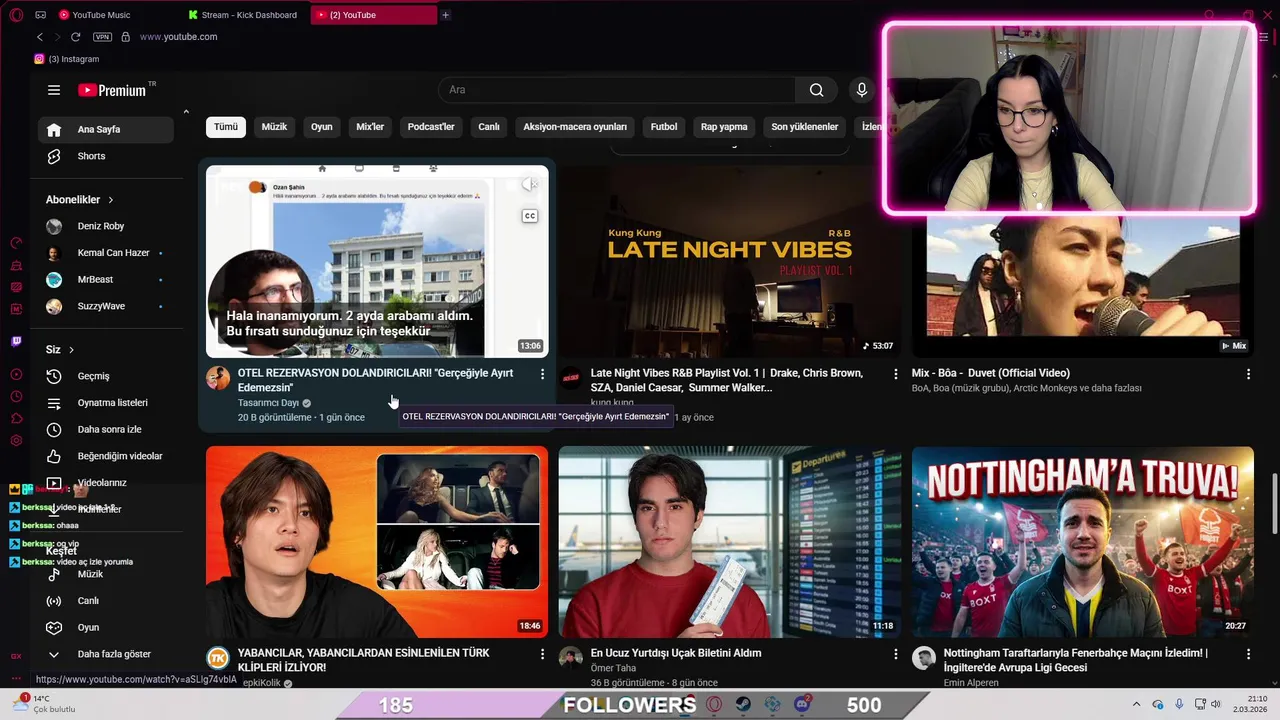
Task: Open MrBeast subscription channel
Action: click(105, 280)
